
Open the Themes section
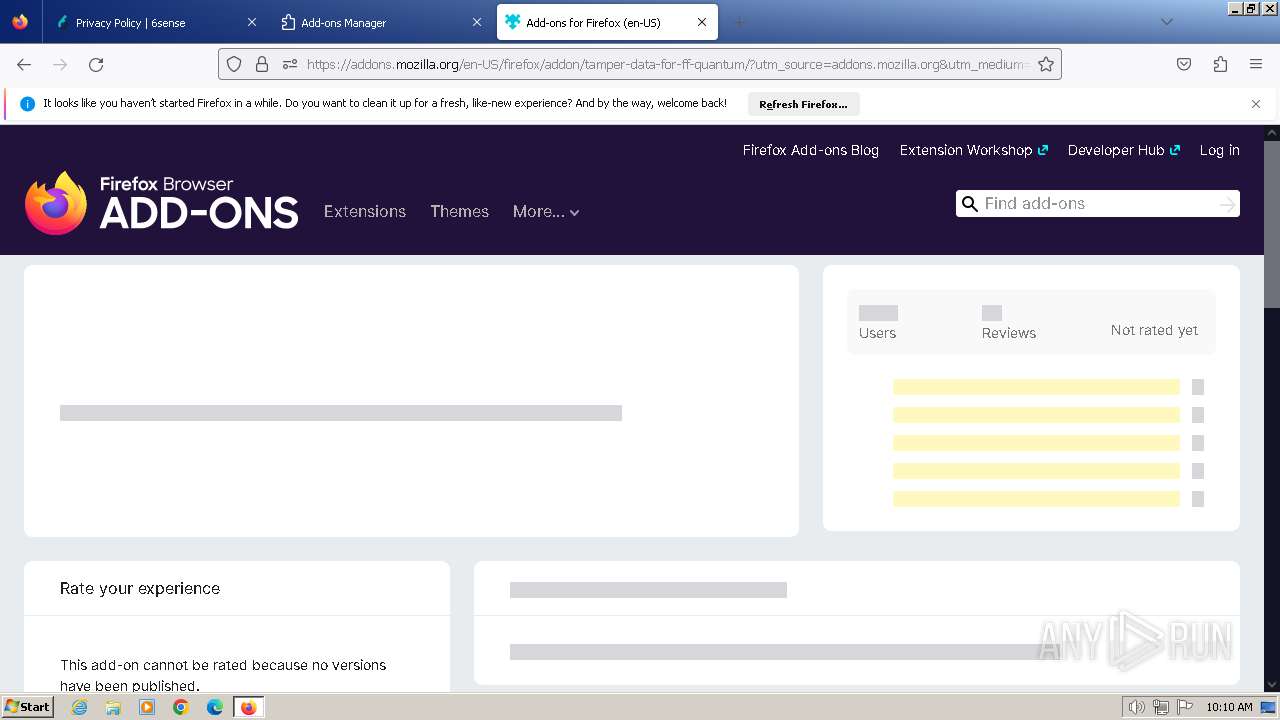[459, 211]
